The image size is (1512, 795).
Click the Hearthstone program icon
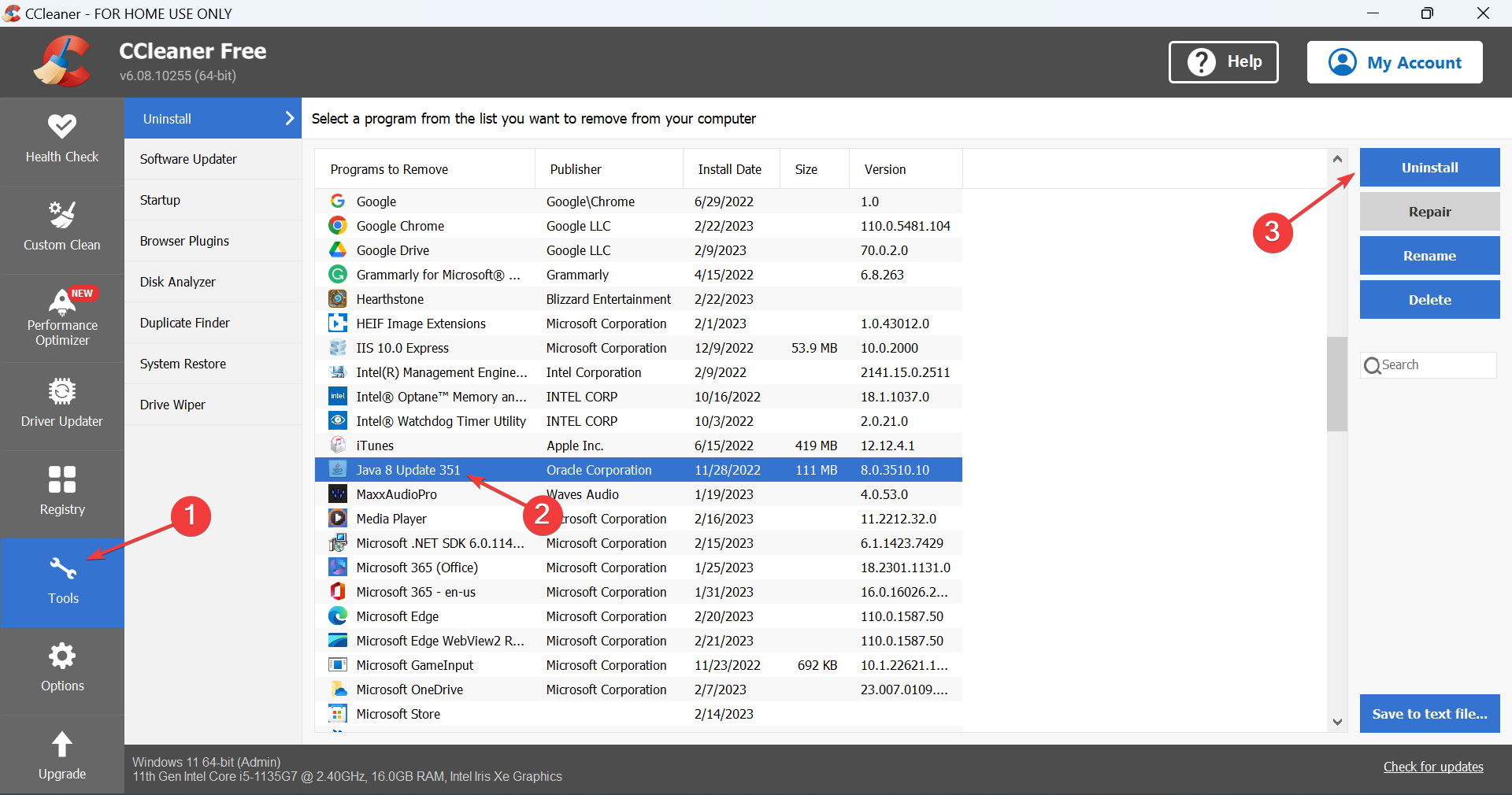pos(338,299)
